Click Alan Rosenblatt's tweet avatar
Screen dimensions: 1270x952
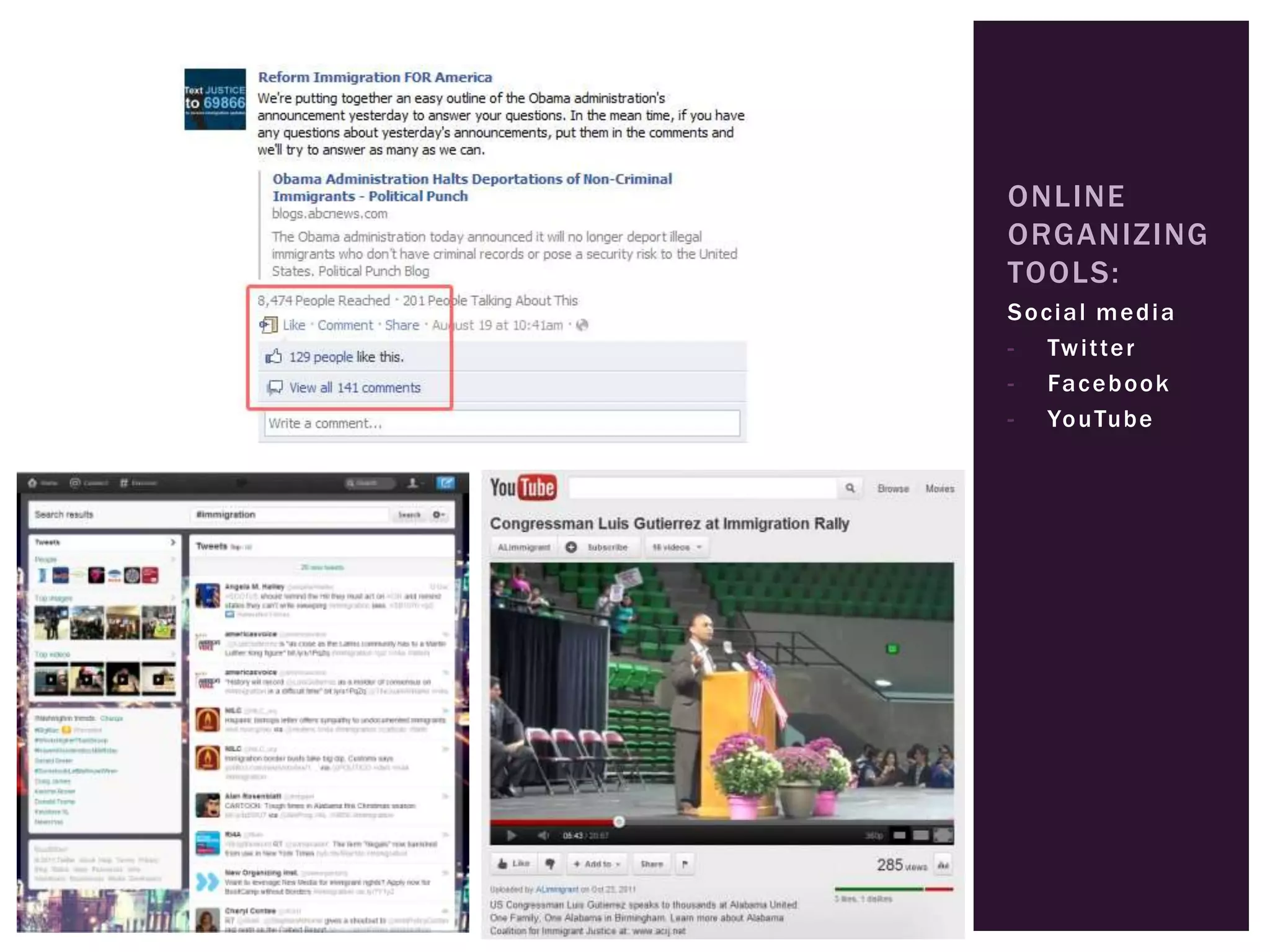208,805
